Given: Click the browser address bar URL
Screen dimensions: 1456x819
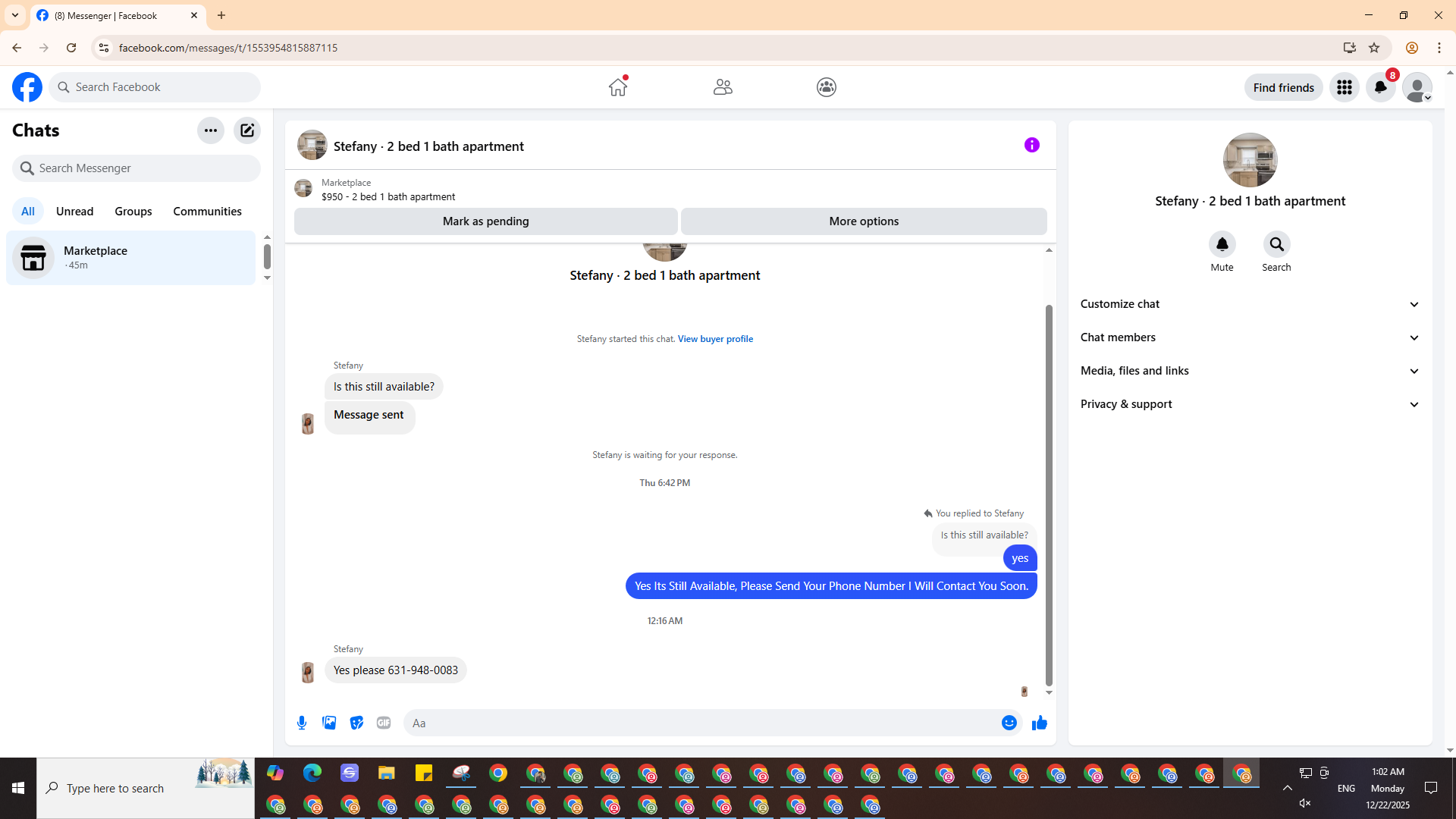Looking at the screenshot, I should [228, 48].
